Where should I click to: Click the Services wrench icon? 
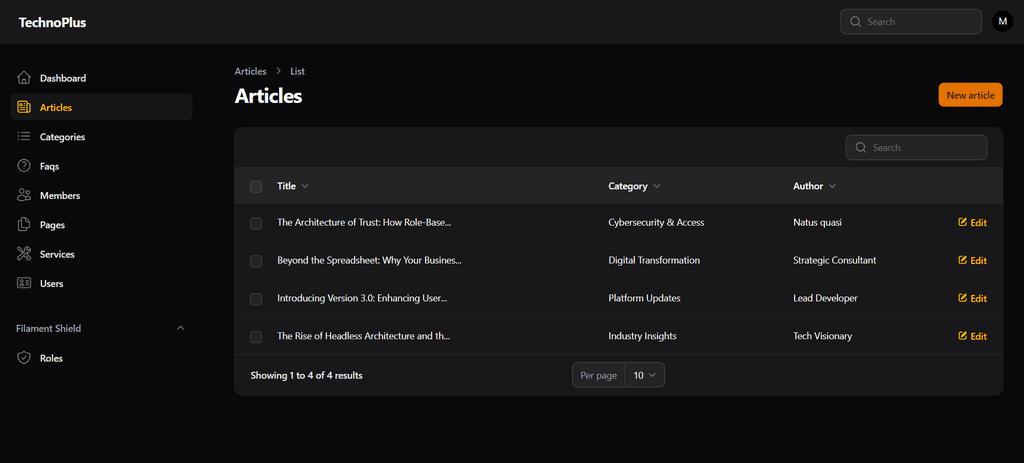click(x=24, y=254)
